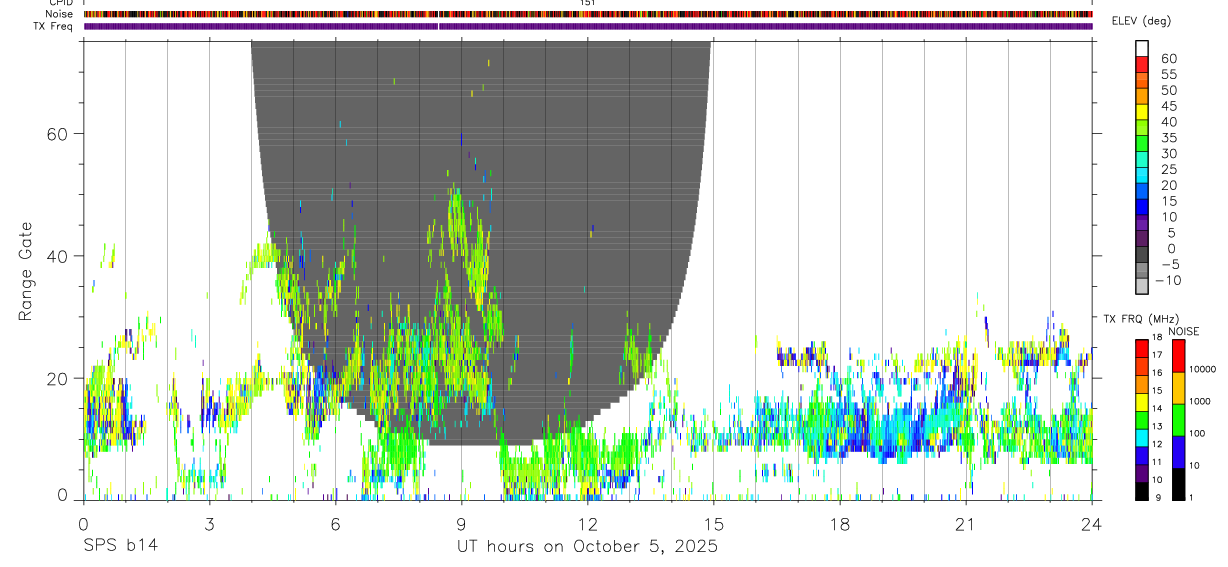The width and height of the screenshot is (1228, 567).
Task: Click the "UT hours on October 5, 2025" label
Action: pyautogui.click(x=587, y=546)
